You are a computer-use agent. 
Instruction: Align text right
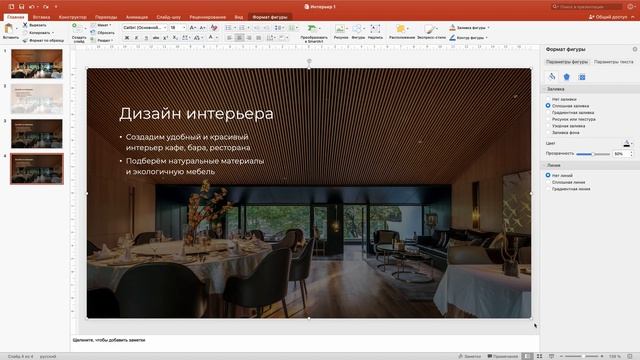[x=249, y=38]
